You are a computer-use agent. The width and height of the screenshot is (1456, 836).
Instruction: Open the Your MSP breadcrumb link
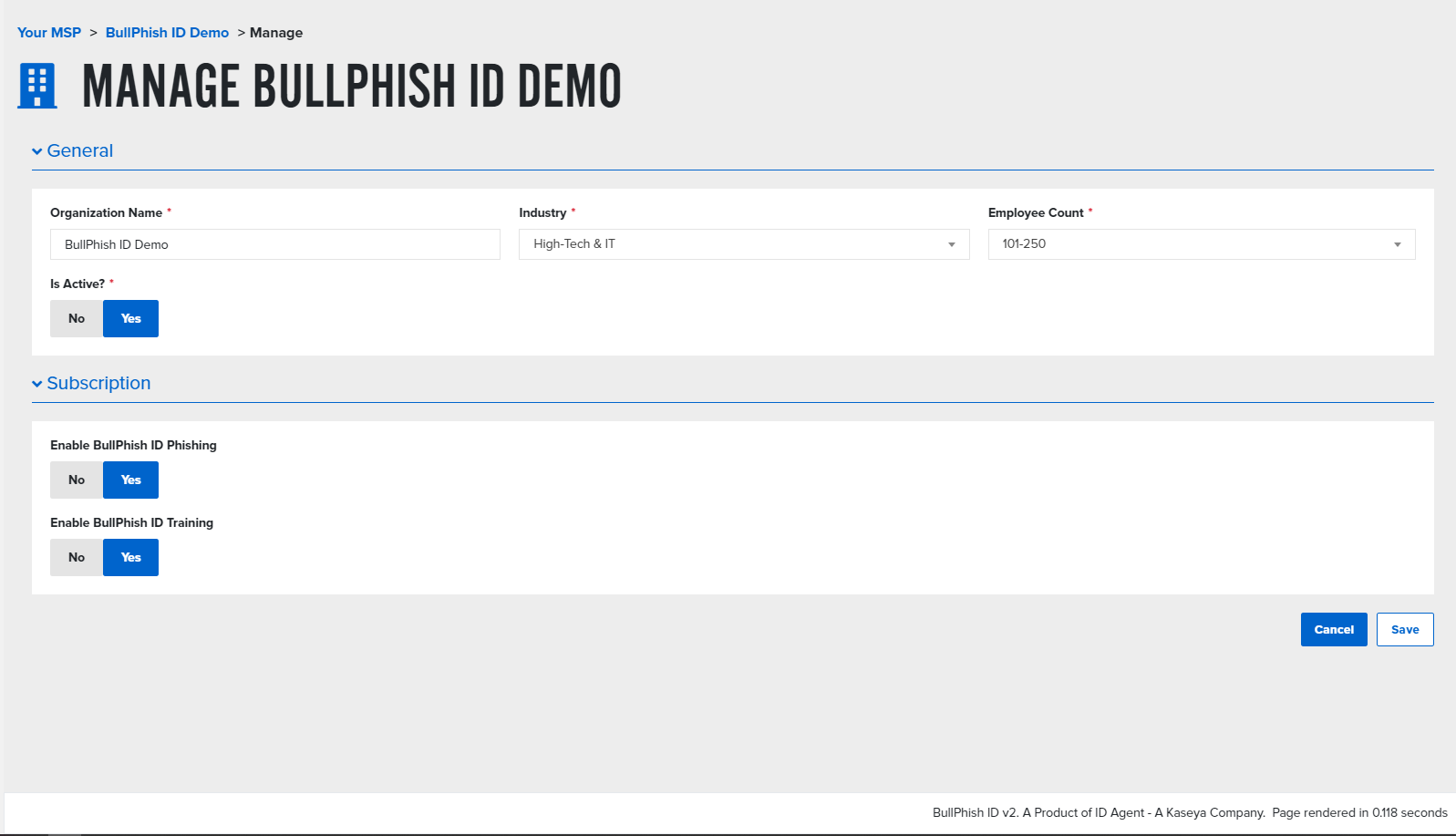(x=49, y=33)
